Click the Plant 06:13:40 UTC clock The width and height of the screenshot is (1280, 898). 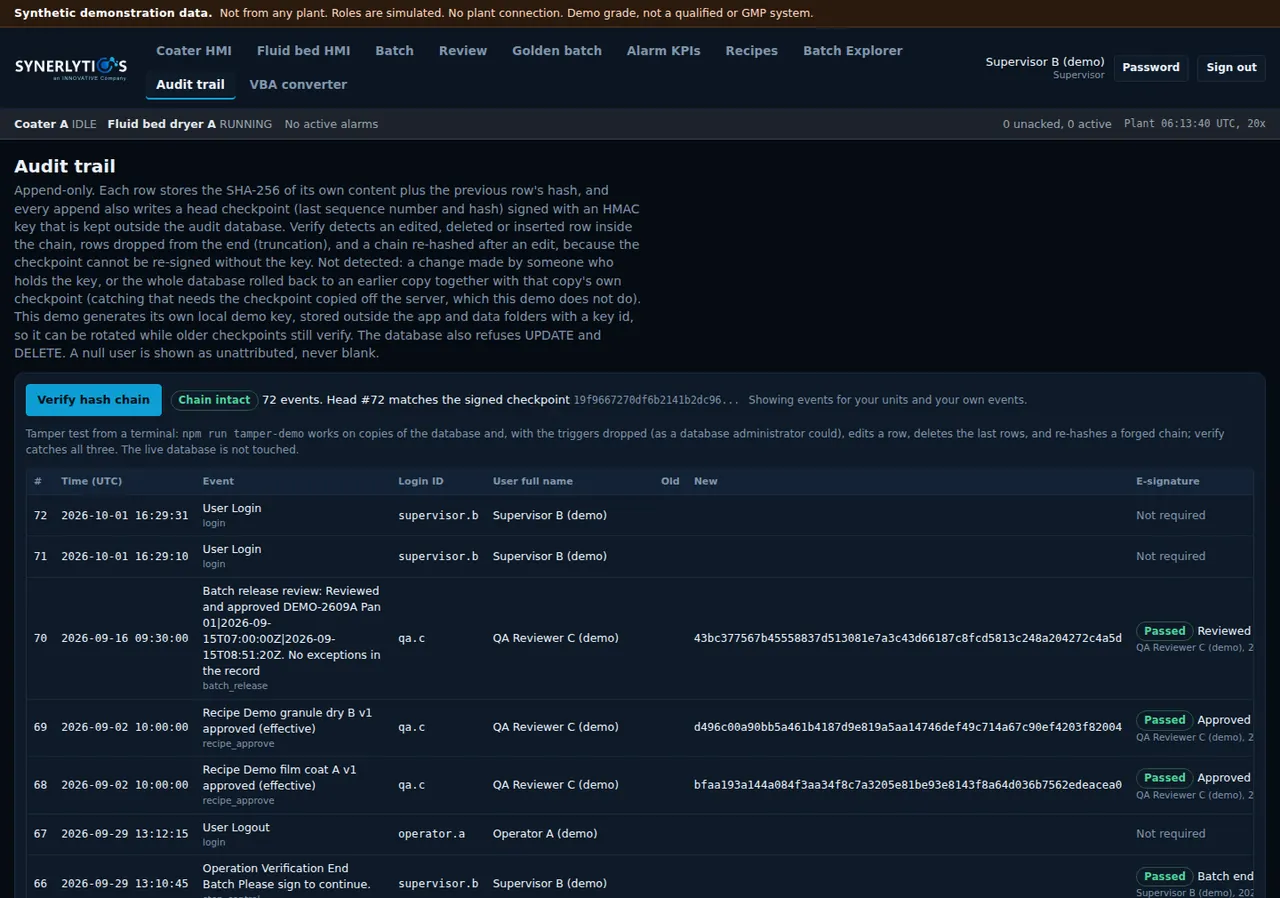click(1195, 124)
